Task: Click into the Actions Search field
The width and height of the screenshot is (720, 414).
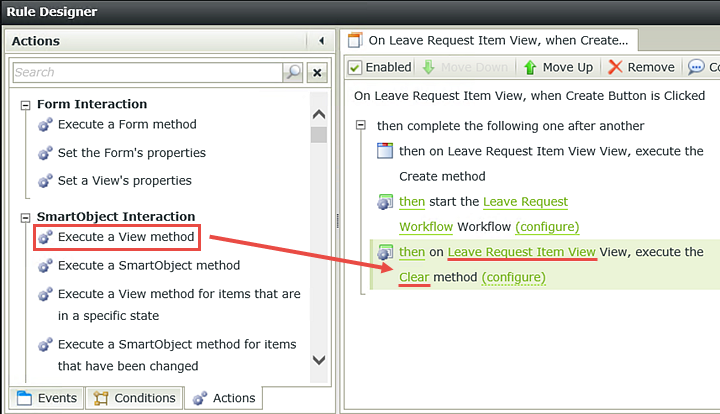Action: [x=148, y=72]
